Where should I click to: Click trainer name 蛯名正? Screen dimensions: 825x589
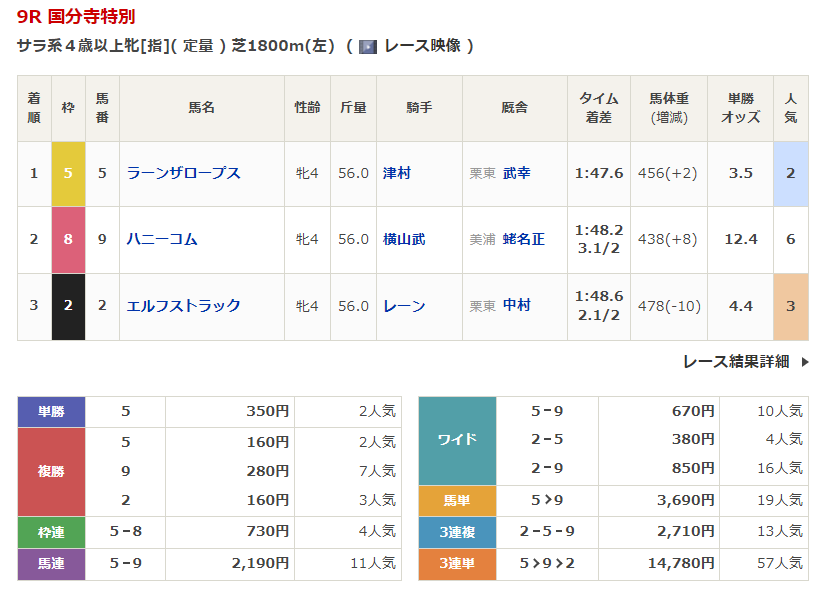(524, 239)
